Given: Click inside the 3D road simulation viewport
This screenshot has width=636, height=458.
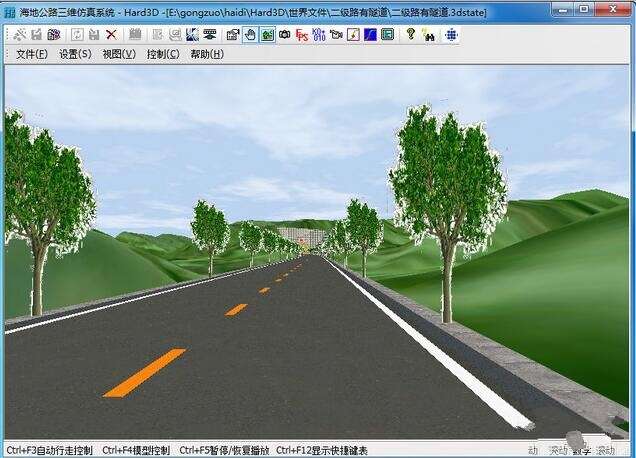Looking at the screenshot, I should click(x=316, y=254).
